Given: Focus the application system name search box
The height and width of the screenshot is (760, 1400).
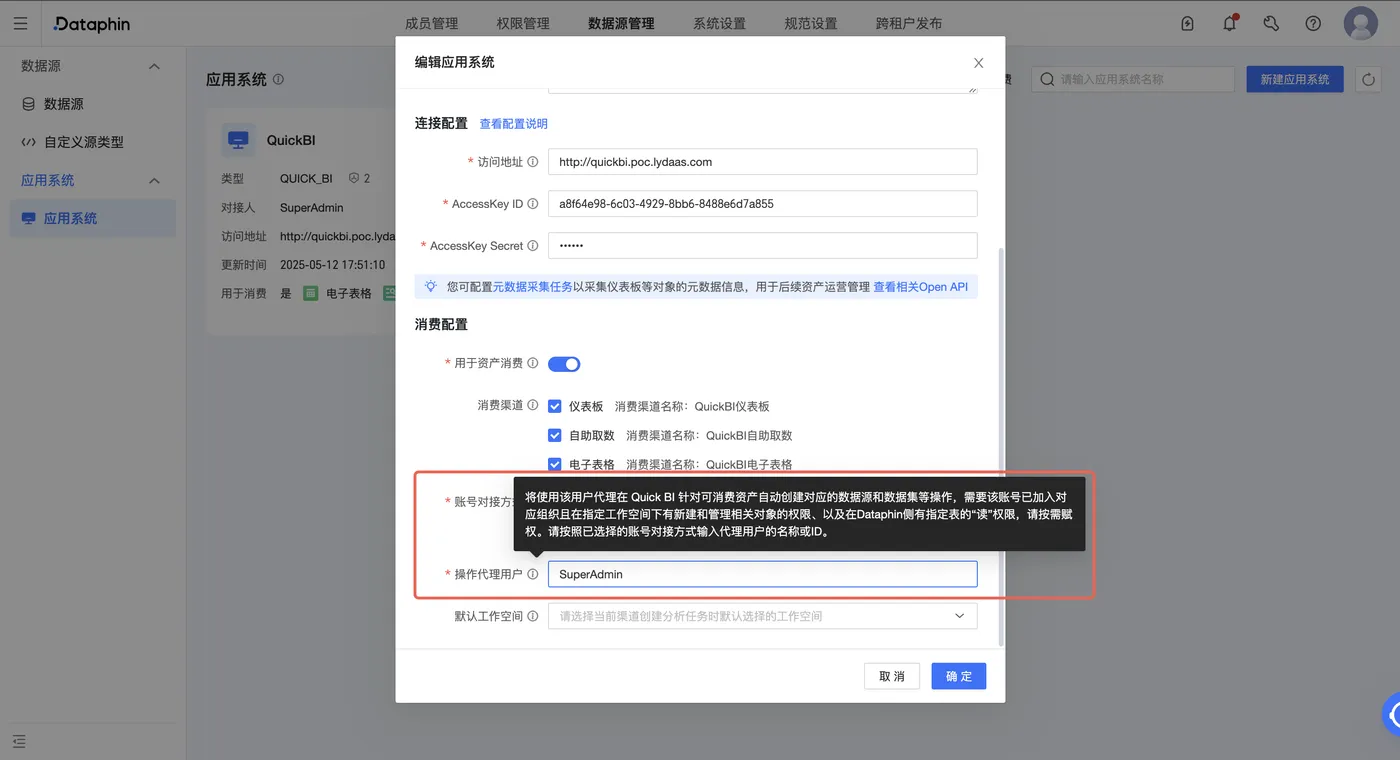Looking at the screenshot, I should click(x=1133, y=79).
